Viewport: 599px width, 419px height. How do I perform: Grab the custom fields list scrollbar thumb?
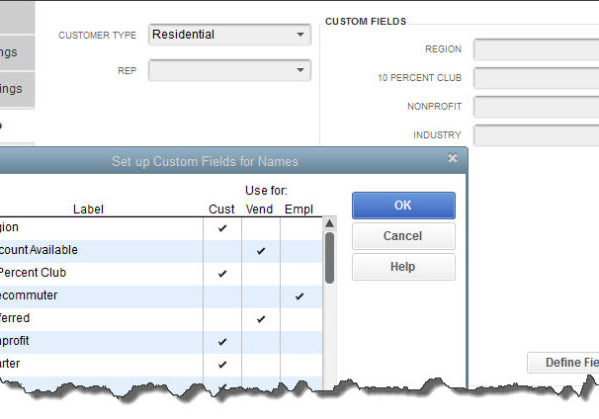[x=329, y=258]
